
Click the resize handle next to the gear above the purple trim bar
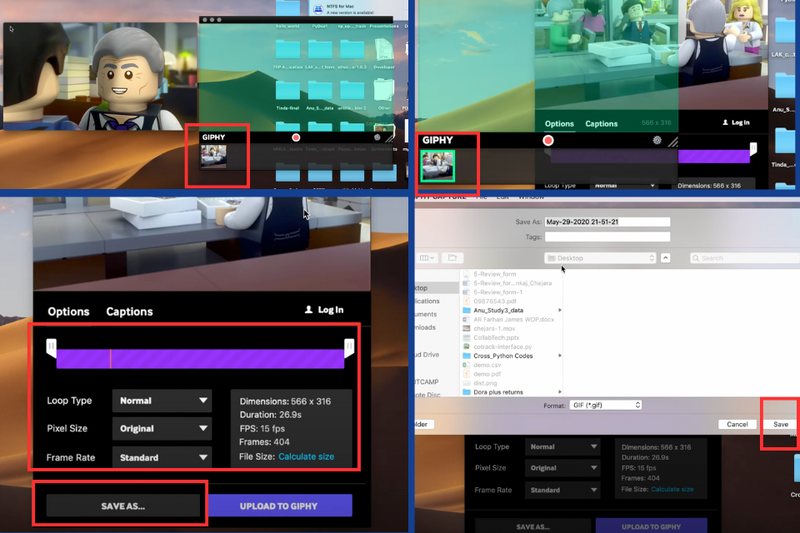tap(673, 142)
